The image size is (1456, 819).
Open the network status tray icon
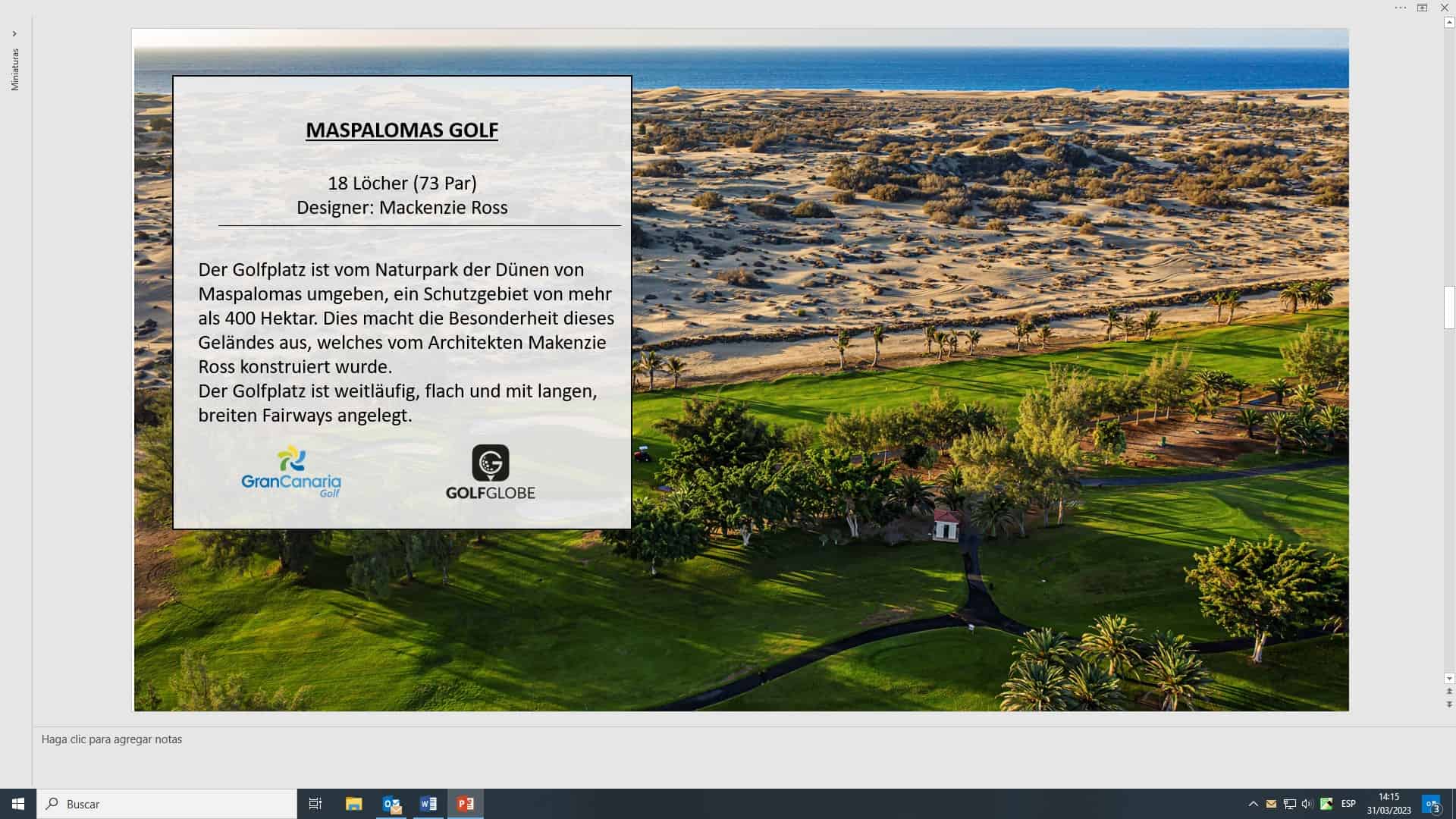1289,804
